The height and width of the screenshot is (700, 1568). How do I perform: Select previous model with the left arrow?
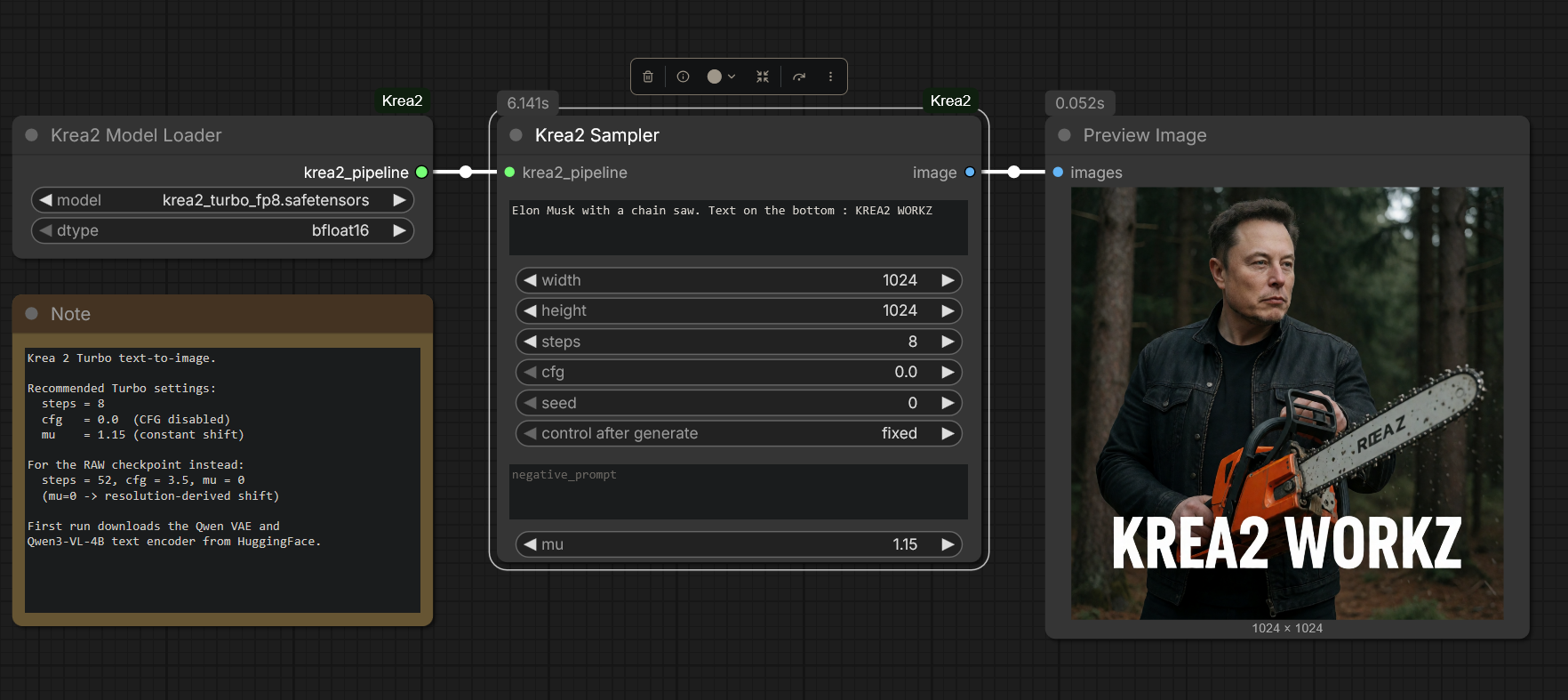[x=45, y=200]
